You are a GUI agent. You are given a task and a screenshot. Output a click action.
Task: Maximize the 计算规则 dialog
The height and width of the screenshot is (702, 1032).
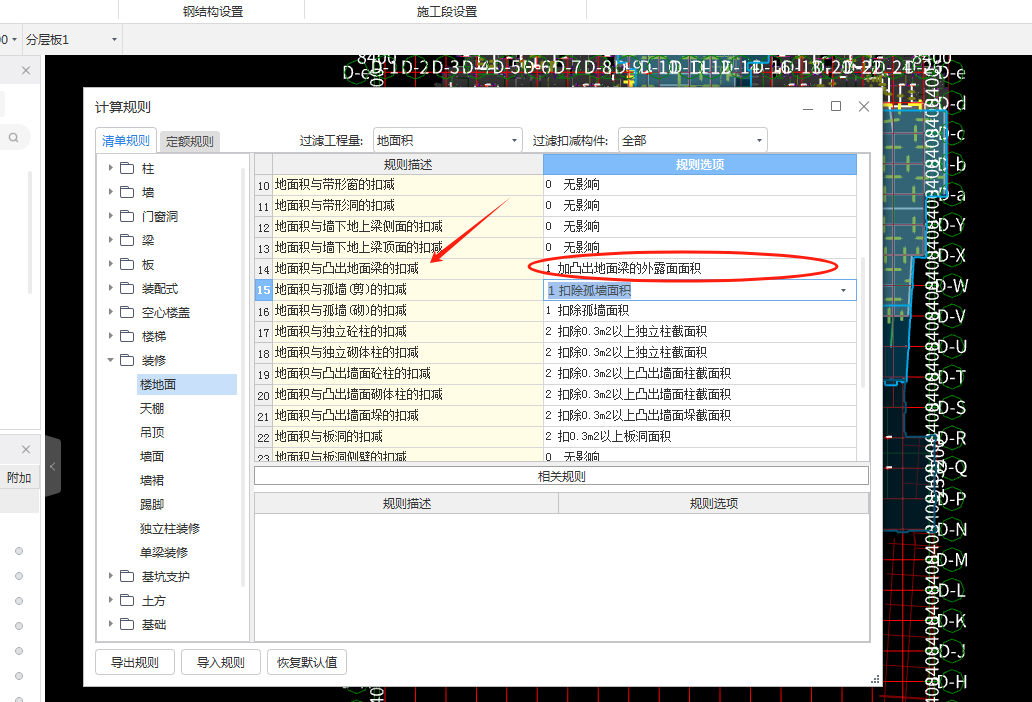point(836,107)
